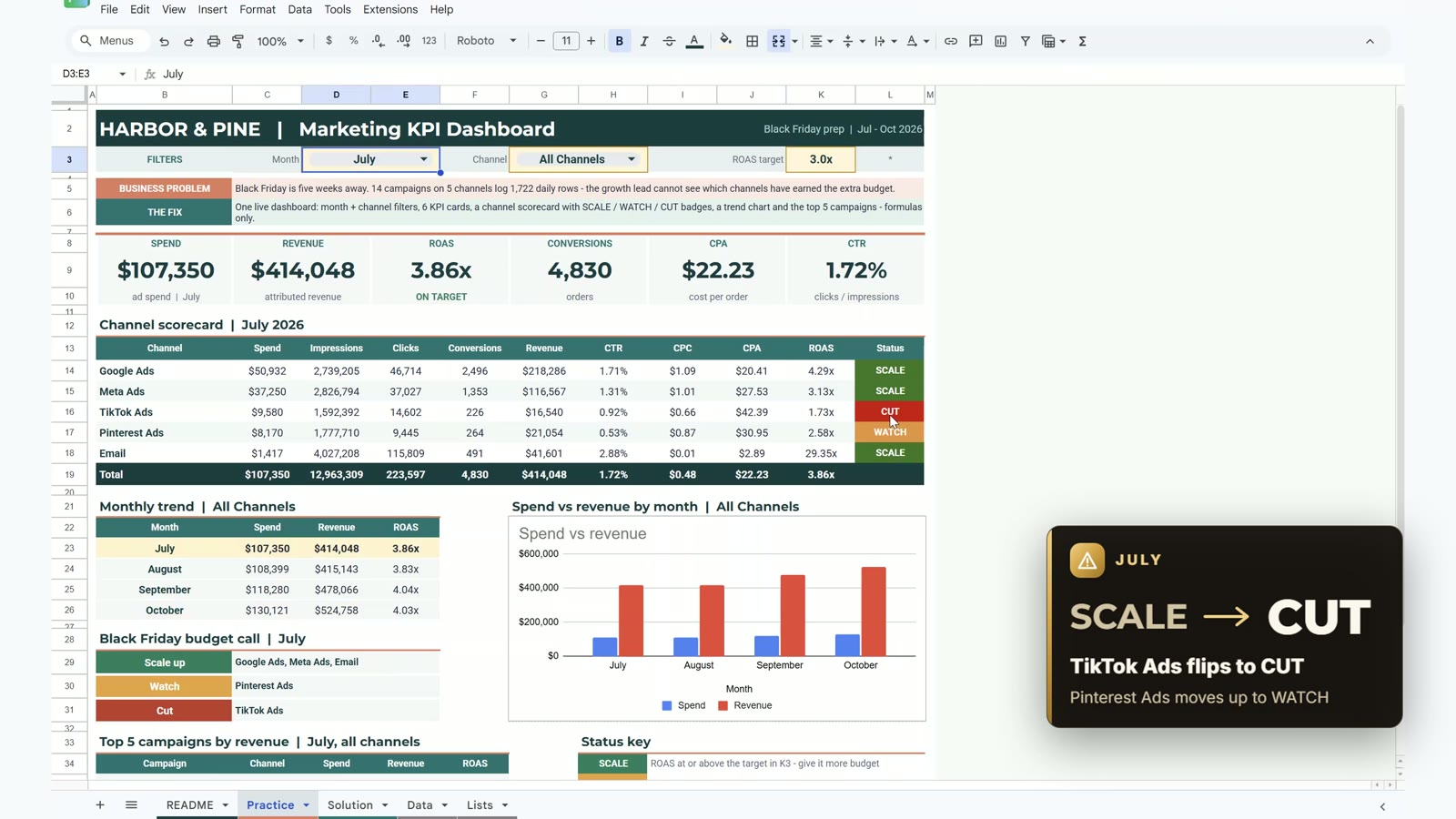
Task: Decrease the font size
Action: (541, 41)
